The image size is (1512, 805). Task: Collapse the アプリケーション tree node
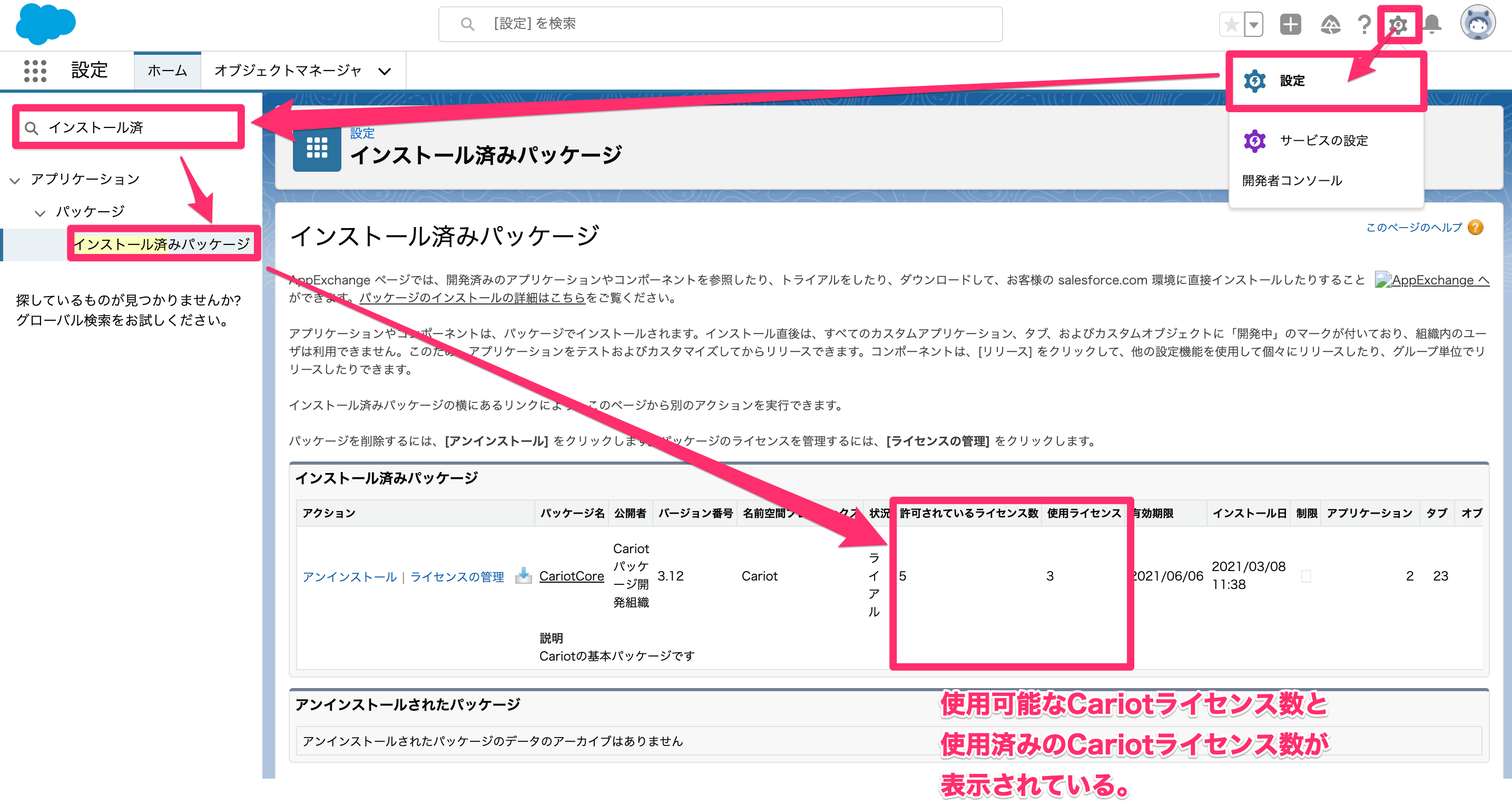coord(15,180)
